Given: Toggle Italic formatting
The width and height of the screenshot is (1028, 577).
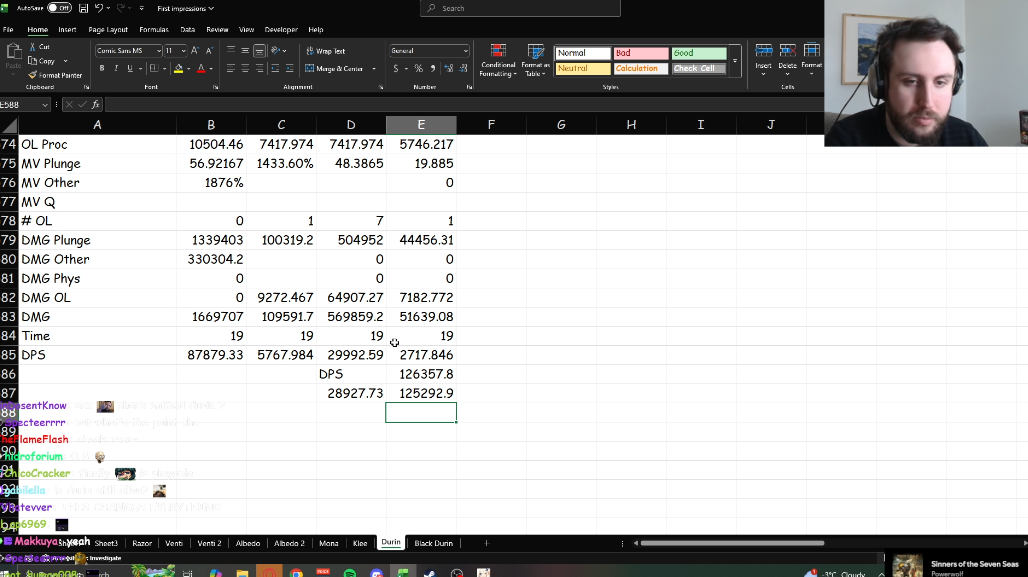Looking at the screenshot, I should point(116,68).
